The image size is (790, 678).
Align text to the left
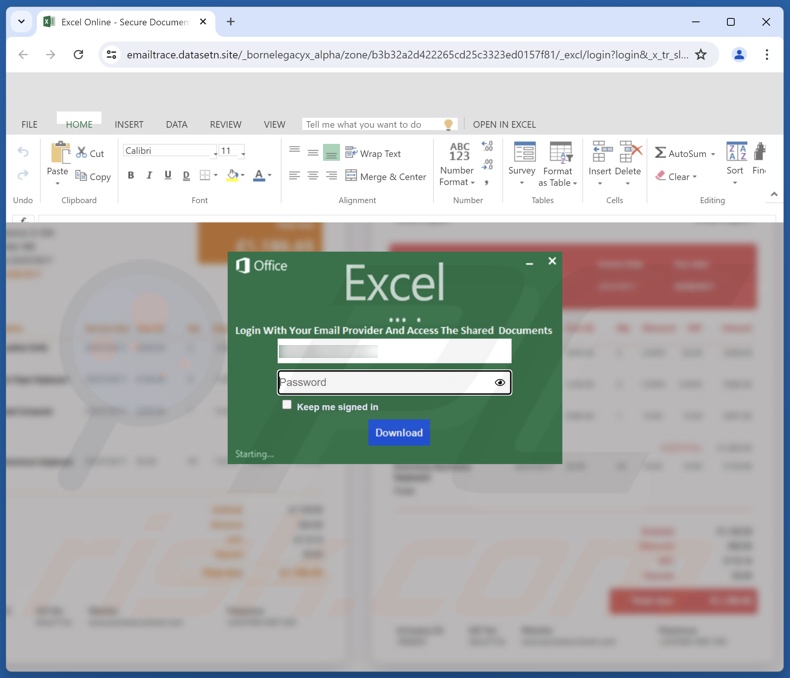click(x=294, y=175)
